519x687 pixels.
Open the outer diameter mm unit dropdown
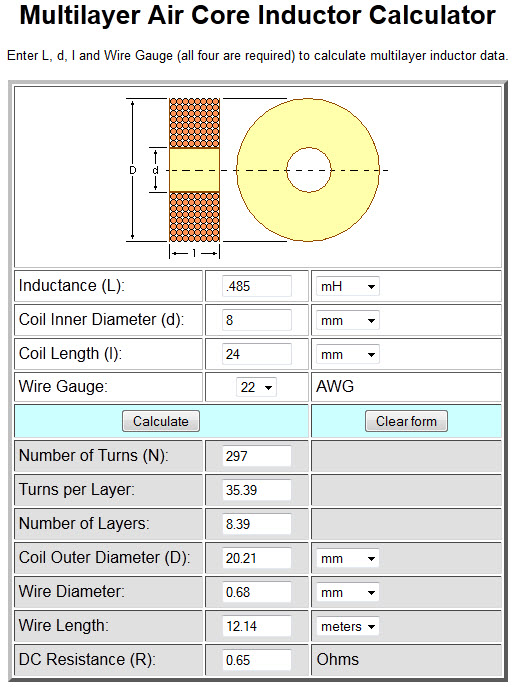coord(347,559)
